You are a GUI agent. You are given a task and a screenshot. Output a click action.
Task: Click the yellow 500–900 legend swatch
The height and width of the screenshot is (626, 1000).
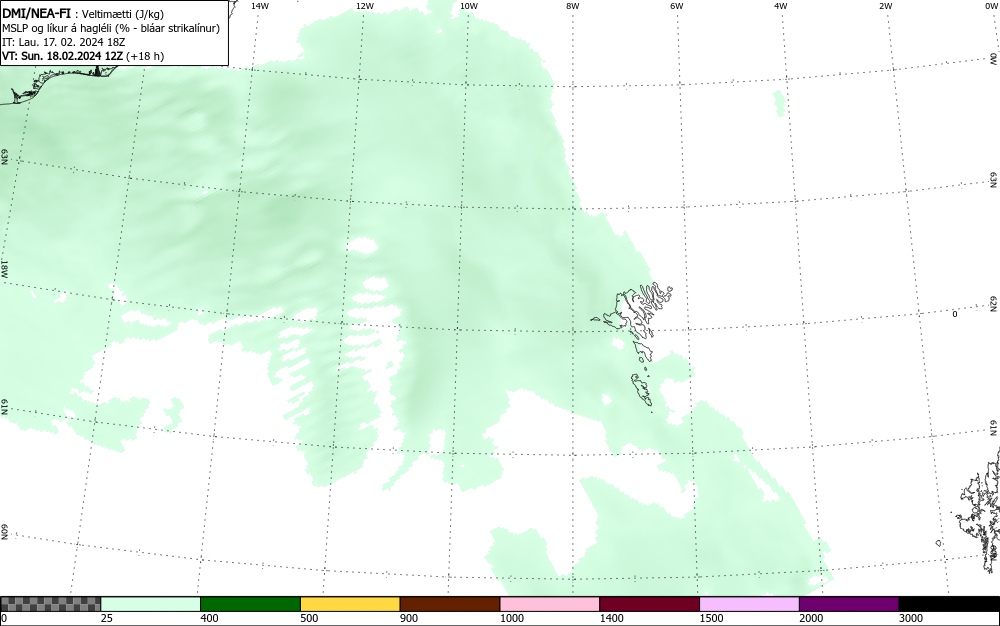pyautogui.click(x=350, y=604)
